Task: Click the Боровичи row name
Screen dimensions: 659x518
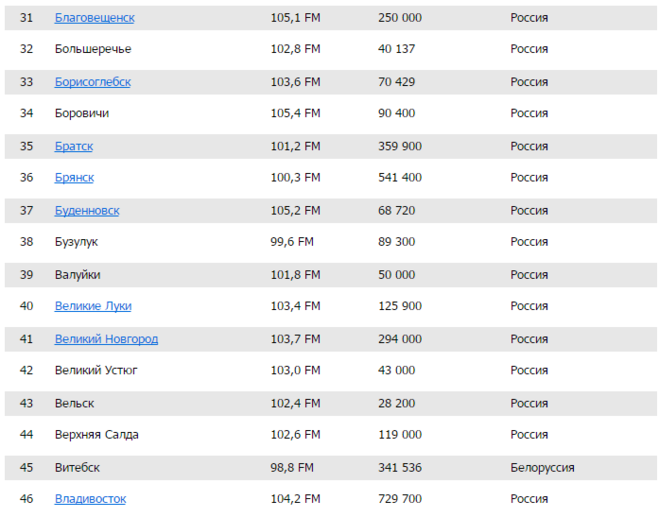Action: [x=82, y=113]
